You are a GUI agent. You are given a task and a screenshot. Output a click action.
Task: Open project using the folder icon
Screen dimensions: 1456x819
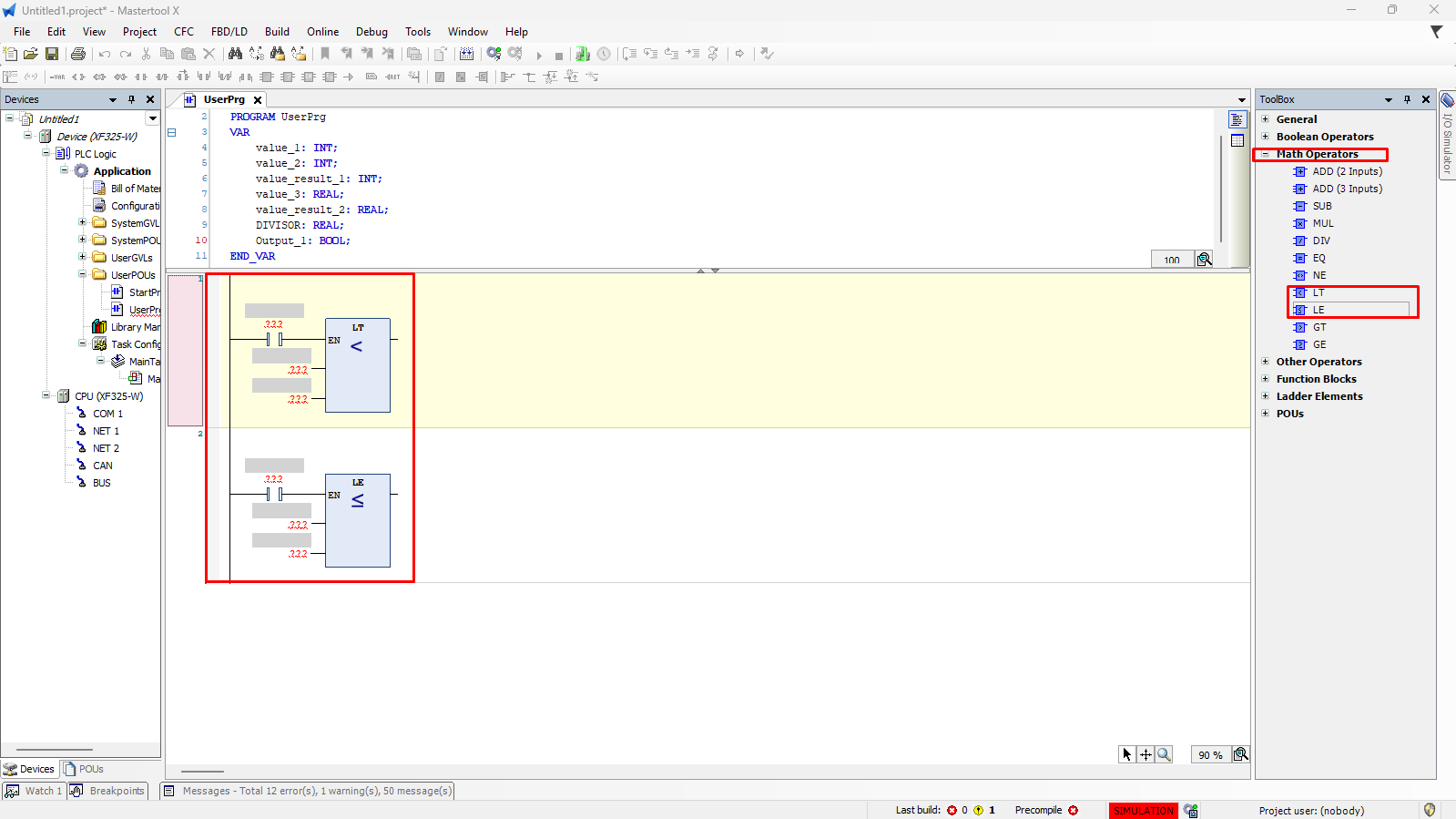(x=31, y=54)
